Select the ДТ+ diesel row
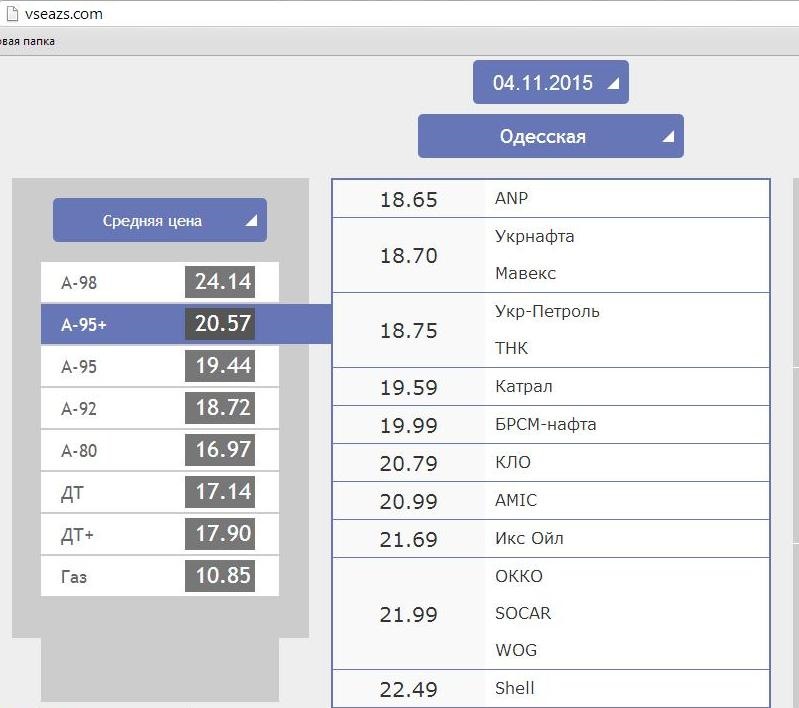 (x=159, y=534)
